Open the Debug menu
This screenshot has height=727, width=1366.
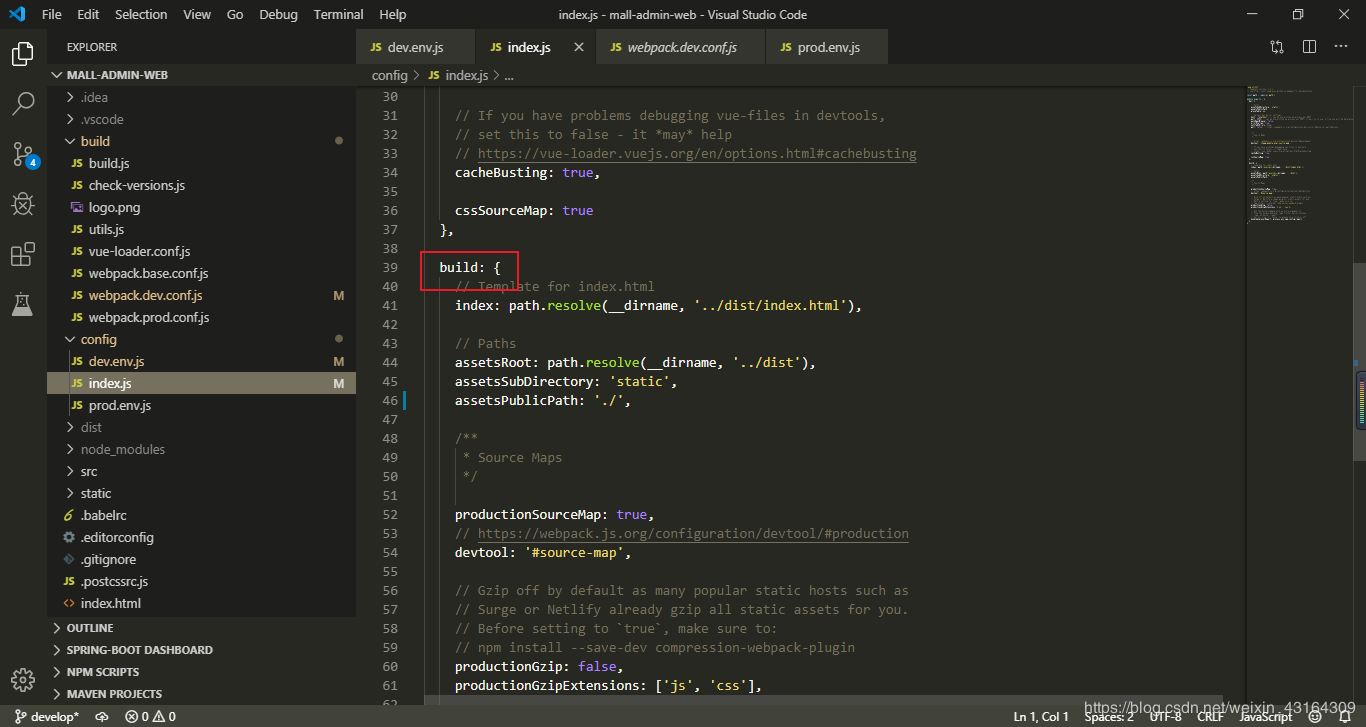278,14
